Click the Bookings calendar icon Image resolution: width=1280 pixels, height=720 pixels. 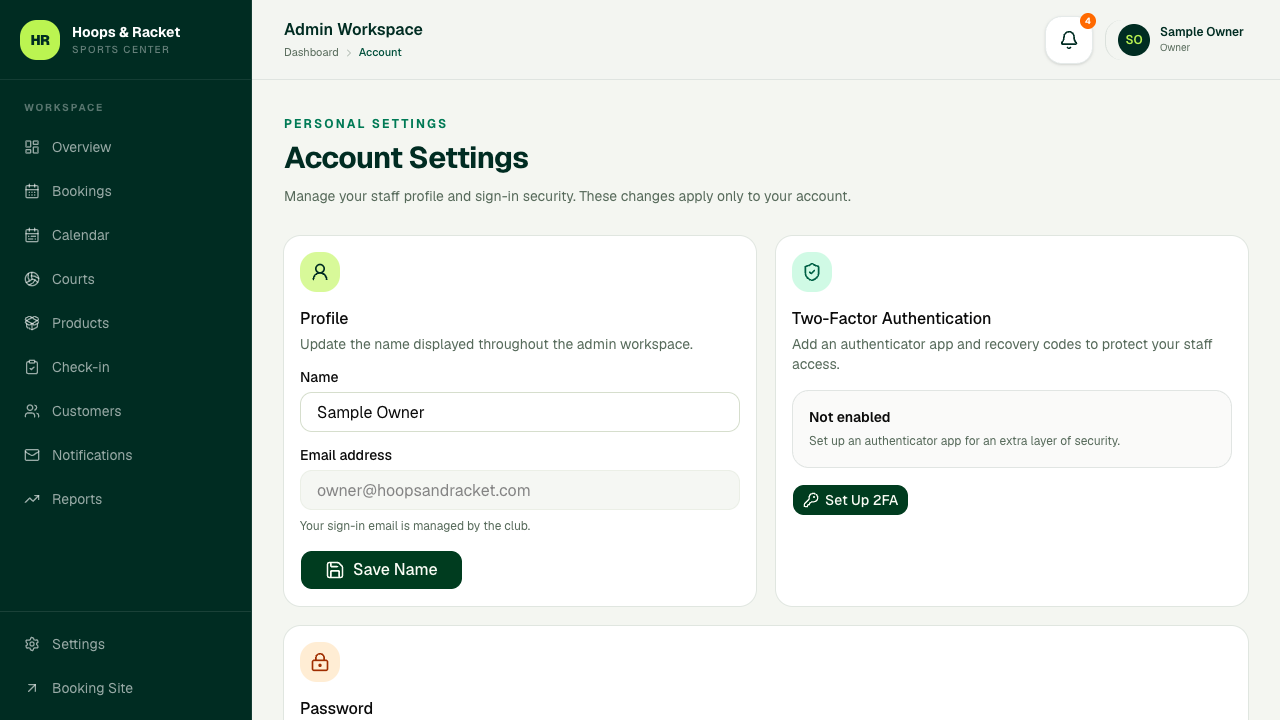click(x=32, y=191)
